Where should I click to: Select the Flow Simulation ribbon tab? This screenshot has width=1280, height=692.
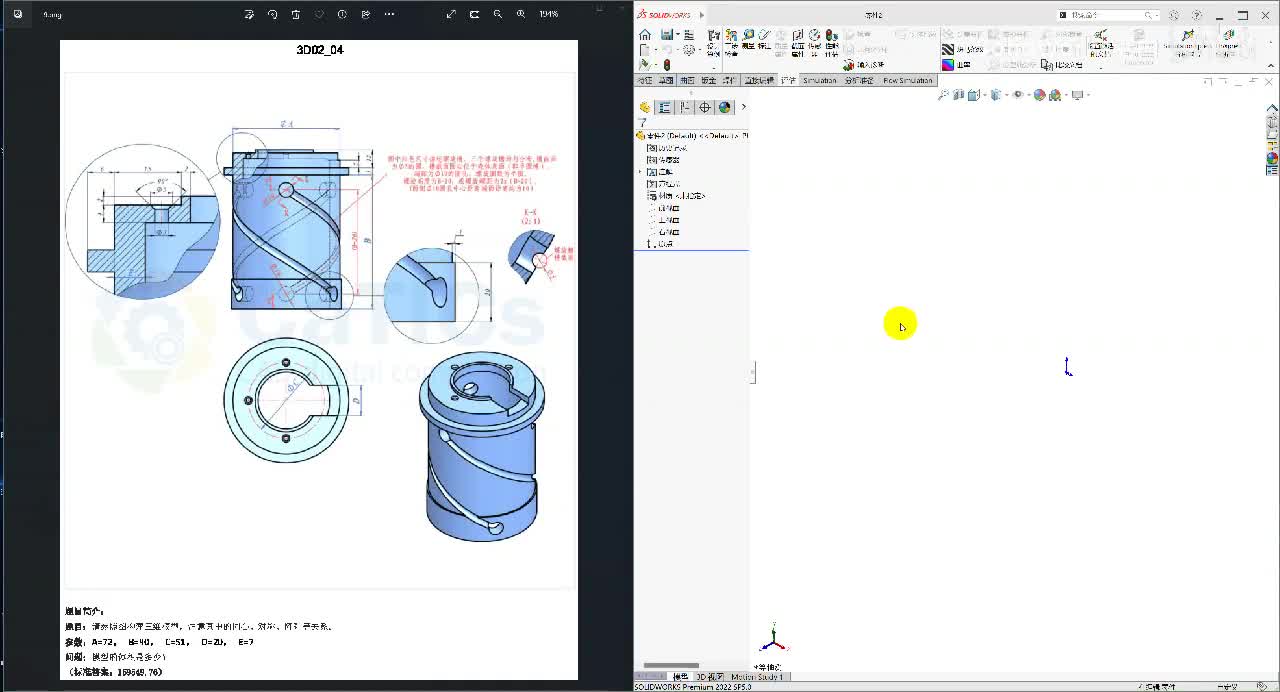pos(907,80)
